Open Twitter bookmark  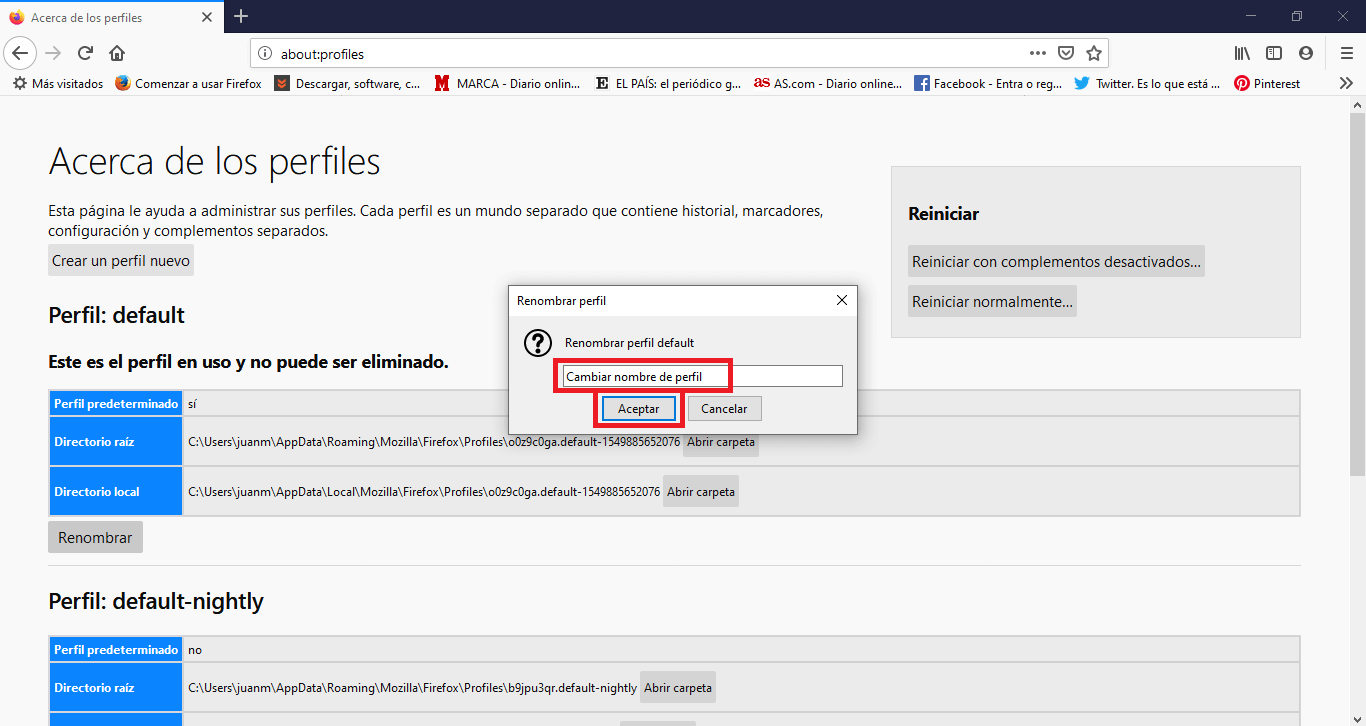point(1147,84)
